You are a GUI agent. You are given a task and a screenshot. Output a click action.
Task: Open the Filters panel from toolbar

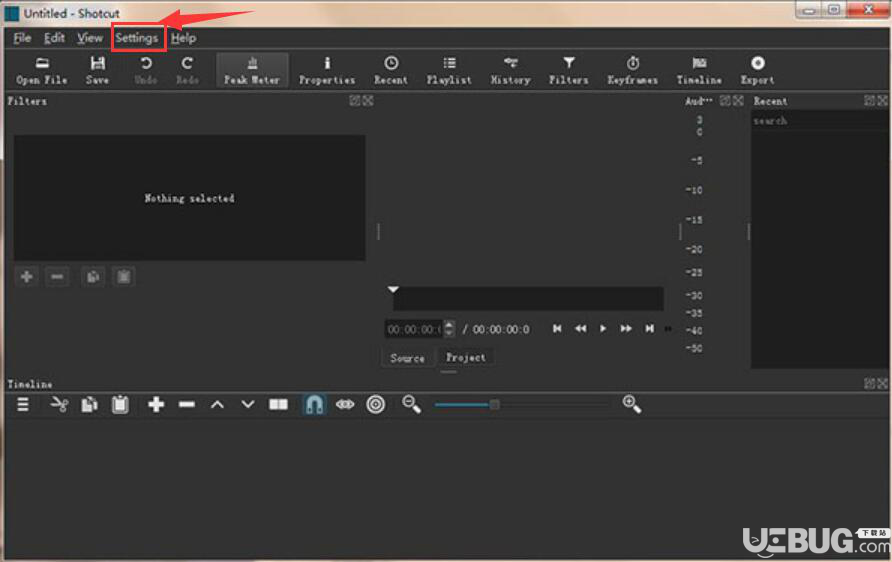568,71
